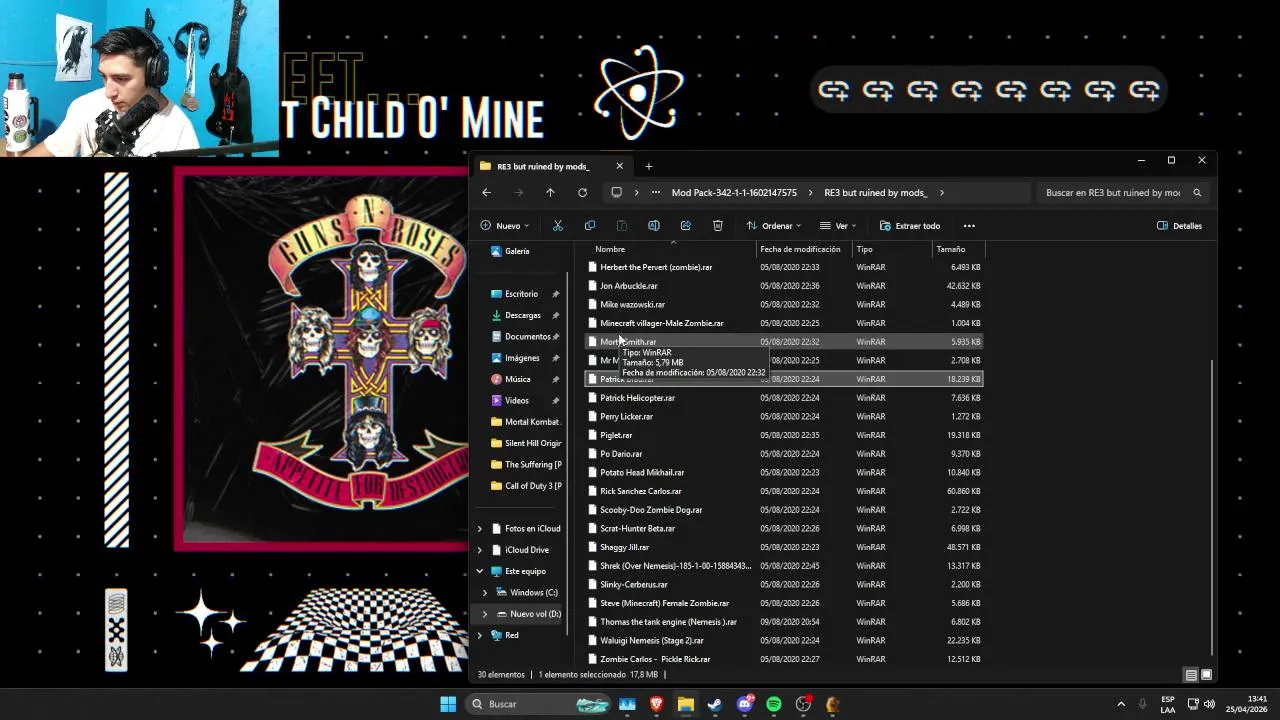Click the taskbar Buscar search box
Screen dimensions: 1280x720
540,704
